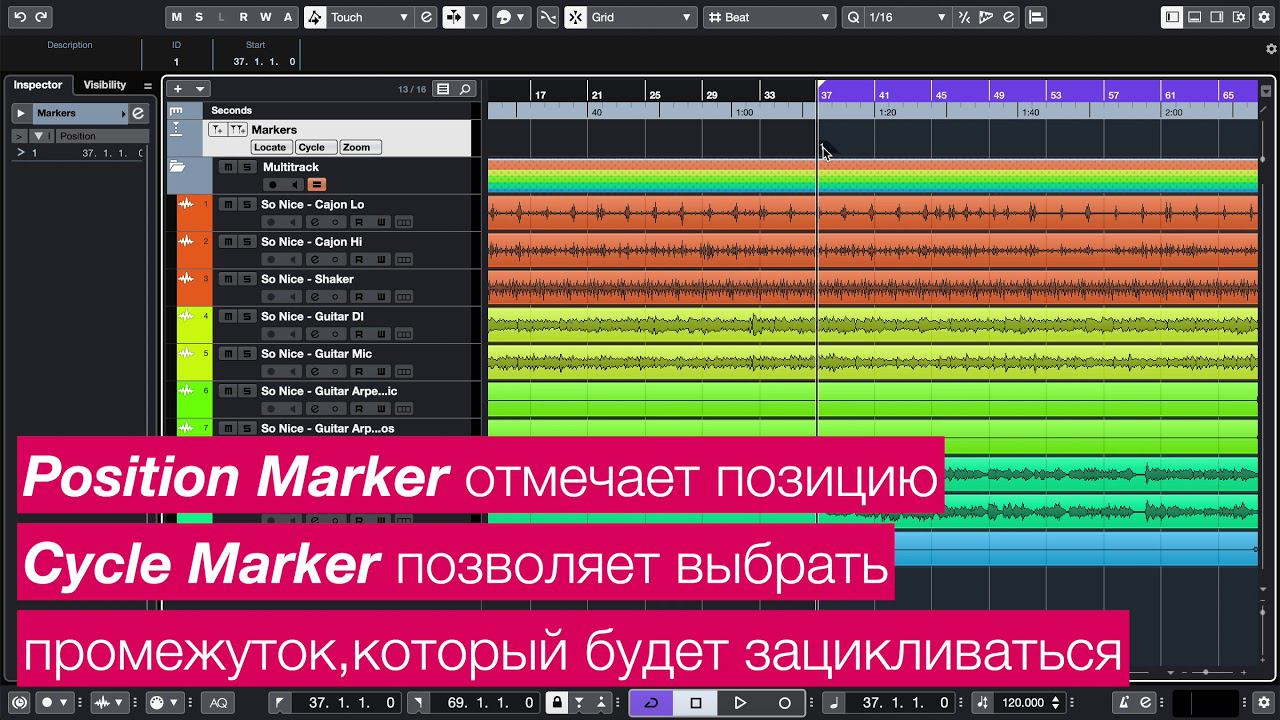Mute the So Nice - Cajon Lo track
The image size is (1280, 720).
tap(228, 205)
